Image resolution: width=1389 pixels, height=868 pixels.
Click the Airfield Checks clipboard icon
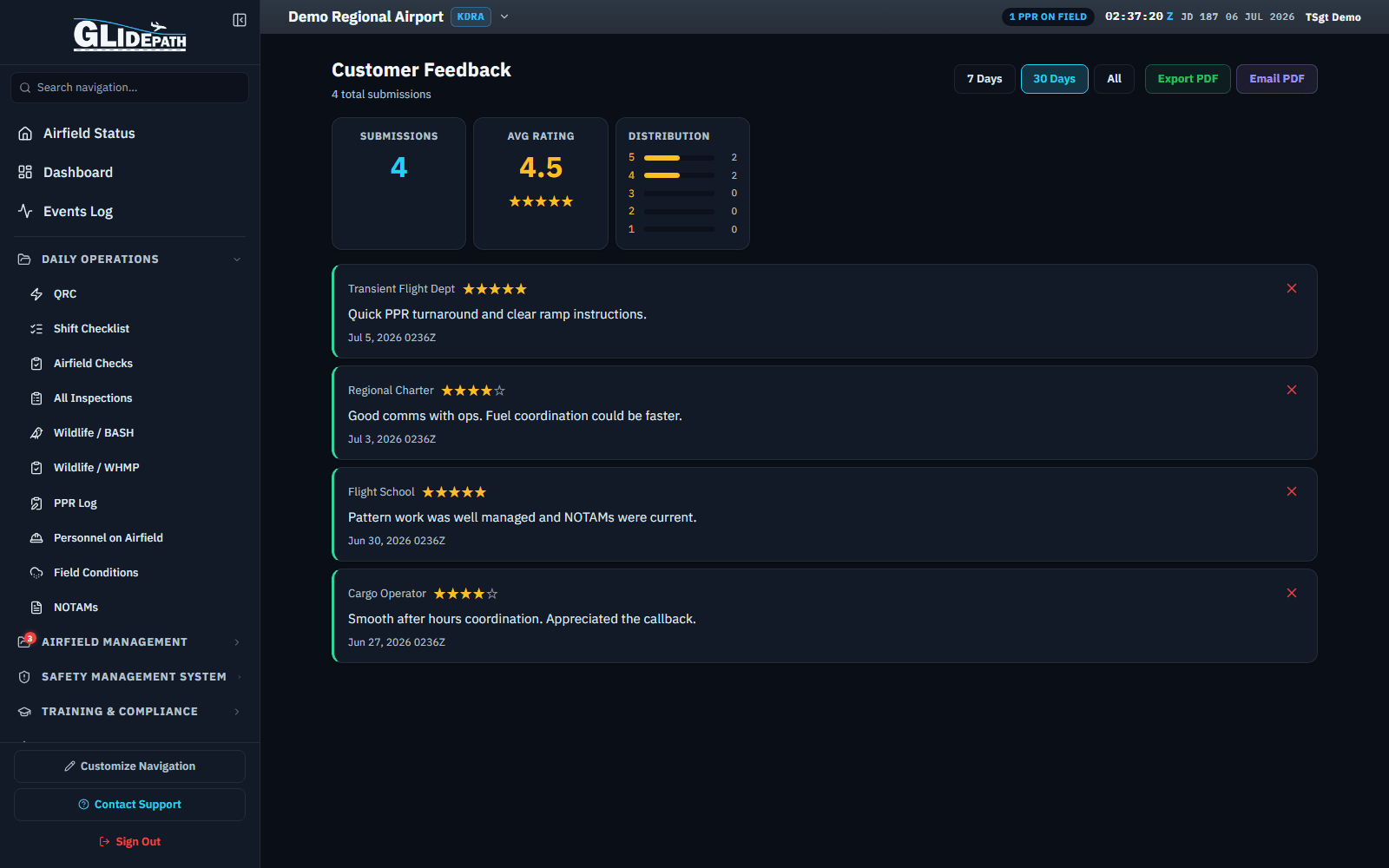(x=36, y=364)
